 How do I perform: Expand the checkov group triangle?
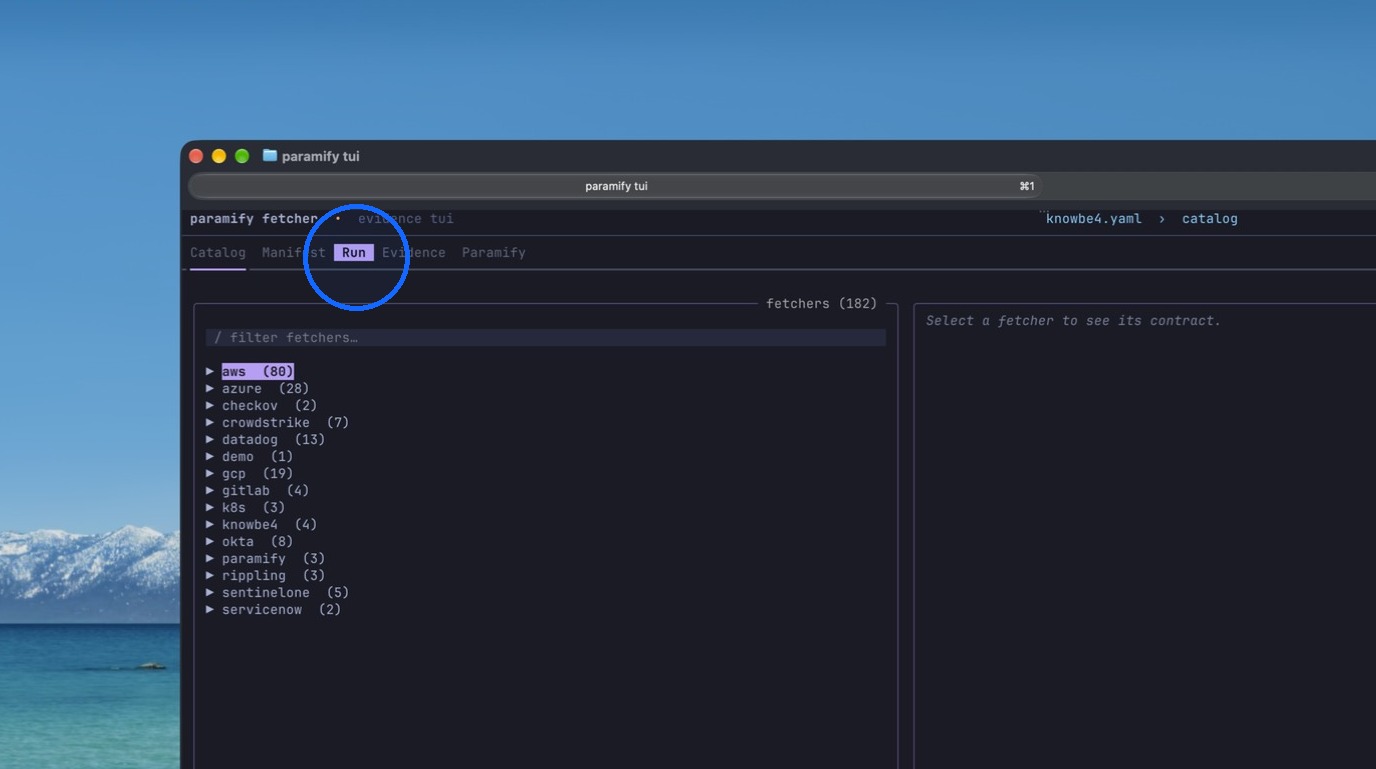[x=210, y=405]
